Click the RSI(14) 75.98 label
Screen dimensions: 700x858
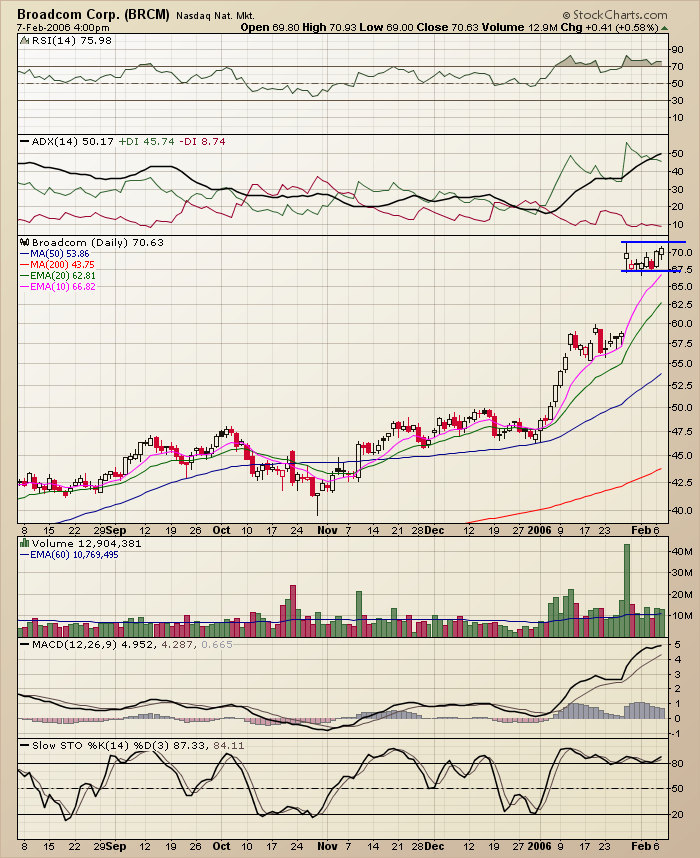(x=72, y=40)
